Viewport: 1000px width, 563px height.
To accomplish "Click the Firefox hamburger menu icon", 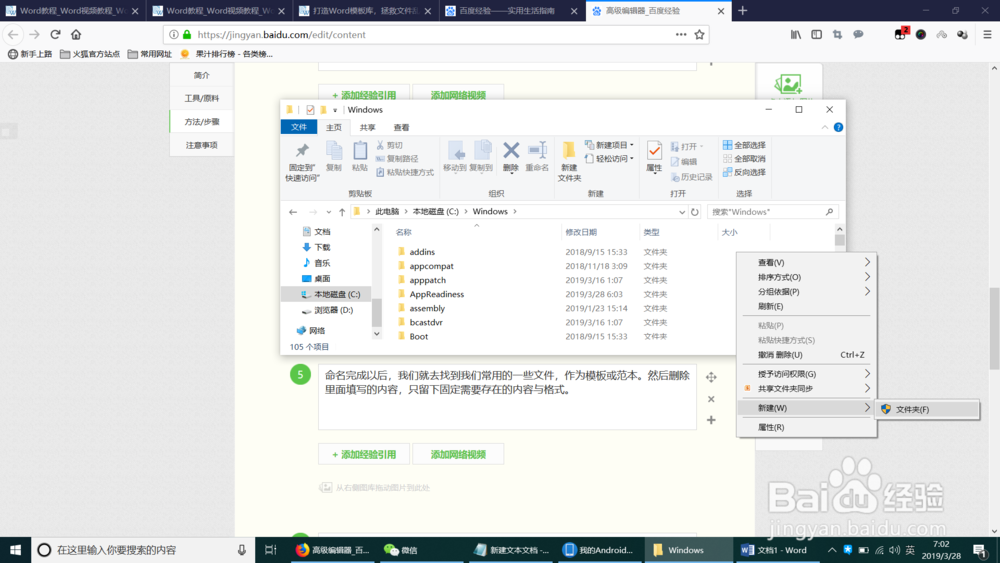I will [x=987, y=34].
